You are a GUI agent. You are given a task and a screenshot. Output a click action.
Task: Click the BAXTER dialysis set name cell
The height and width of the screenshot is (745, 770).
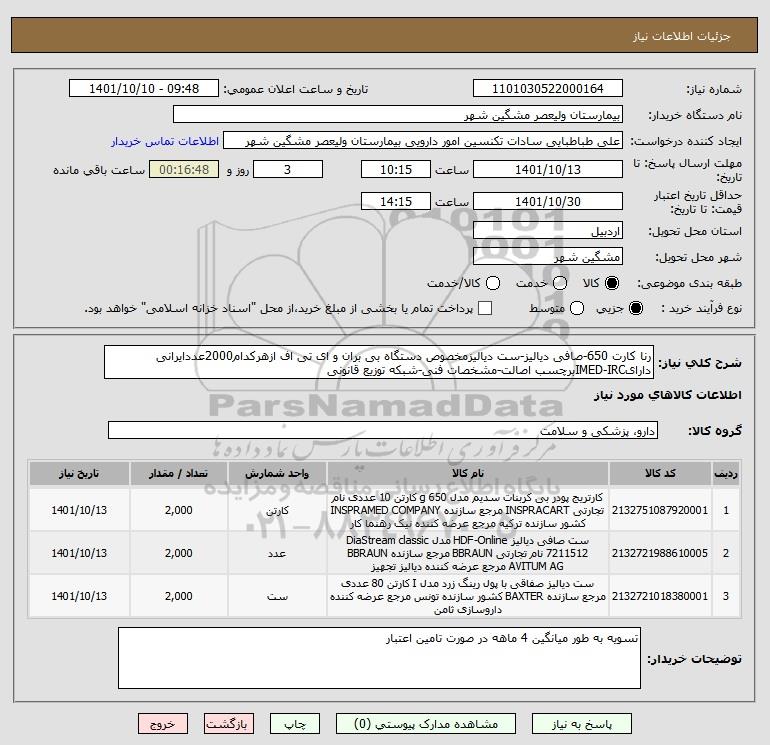pyautogui.click(x=468, y=596)
